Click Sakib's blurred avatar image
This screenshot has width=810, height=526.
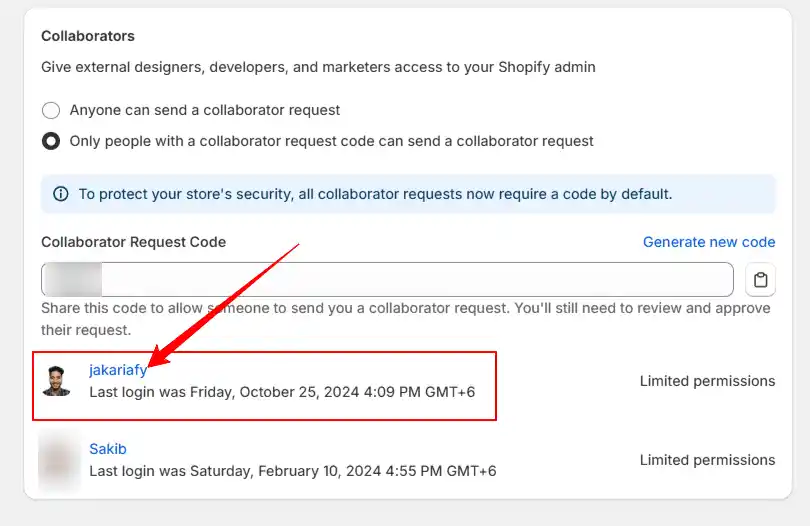coord(59,460)
